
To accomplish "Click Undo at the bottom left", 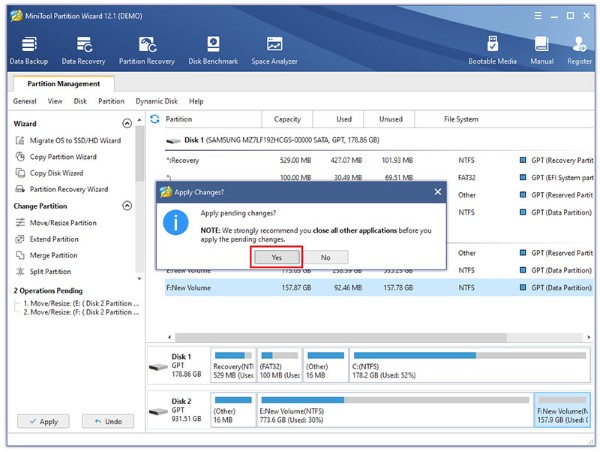I will pyautogui.click(x=107, y=421).
